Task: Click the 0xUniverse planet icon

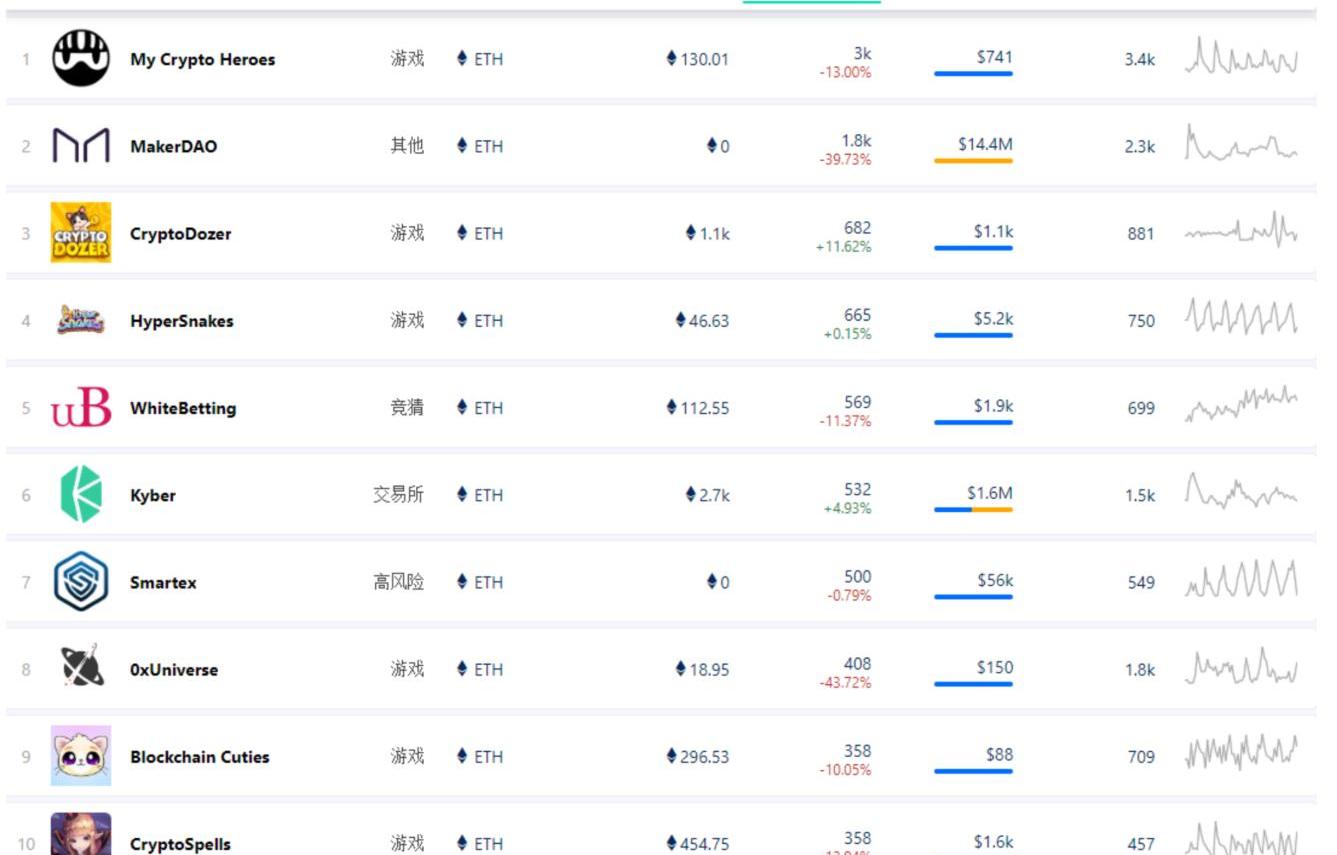Action: pos(80,668)
